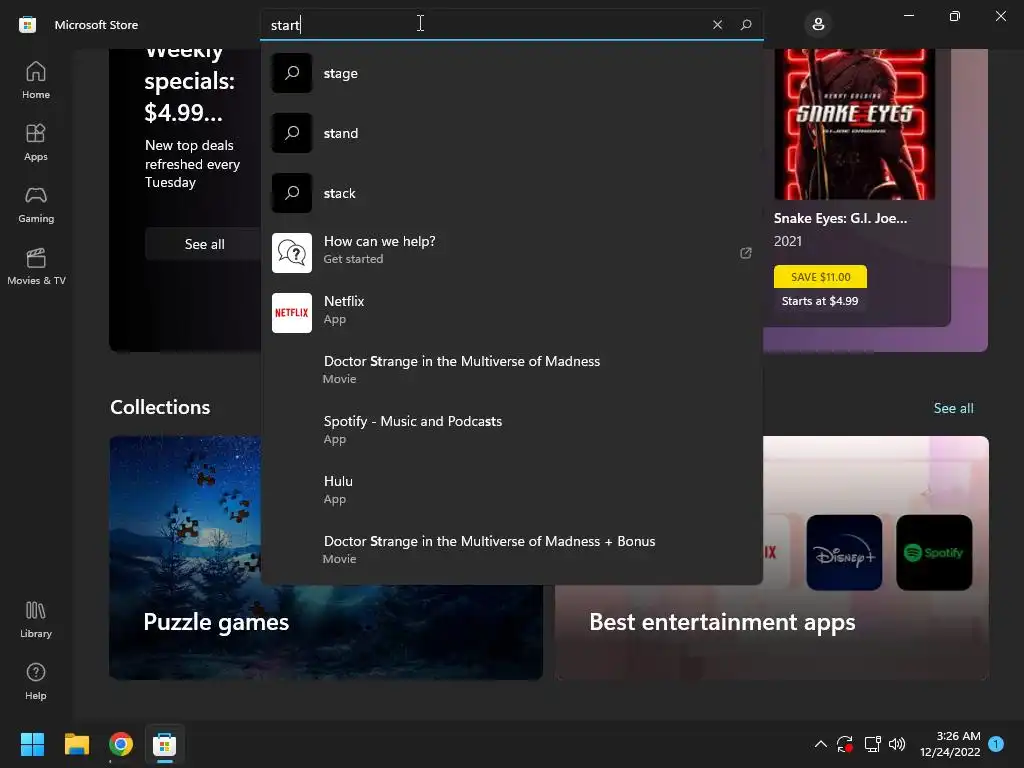Click the sync status tray icon

click(x=844, y=744)
